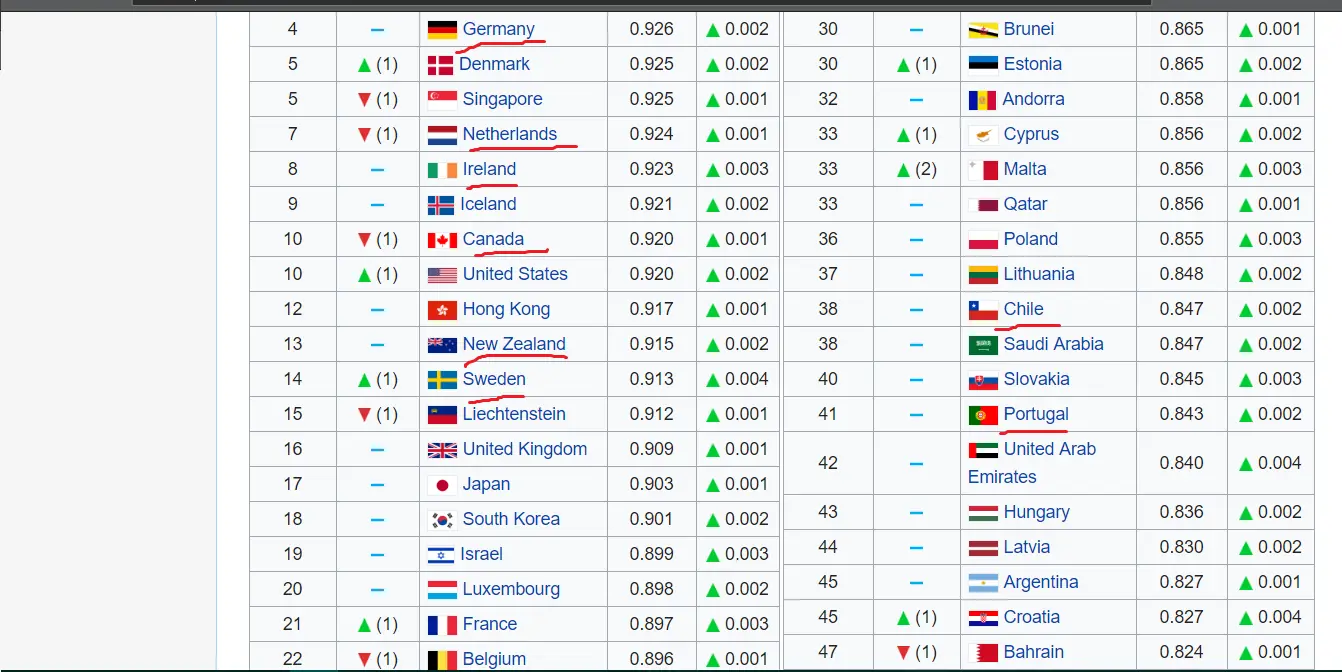Screen dimensions: 1342x672
Task: Click the Denmark flag icon
Action: tap(440, 65)
